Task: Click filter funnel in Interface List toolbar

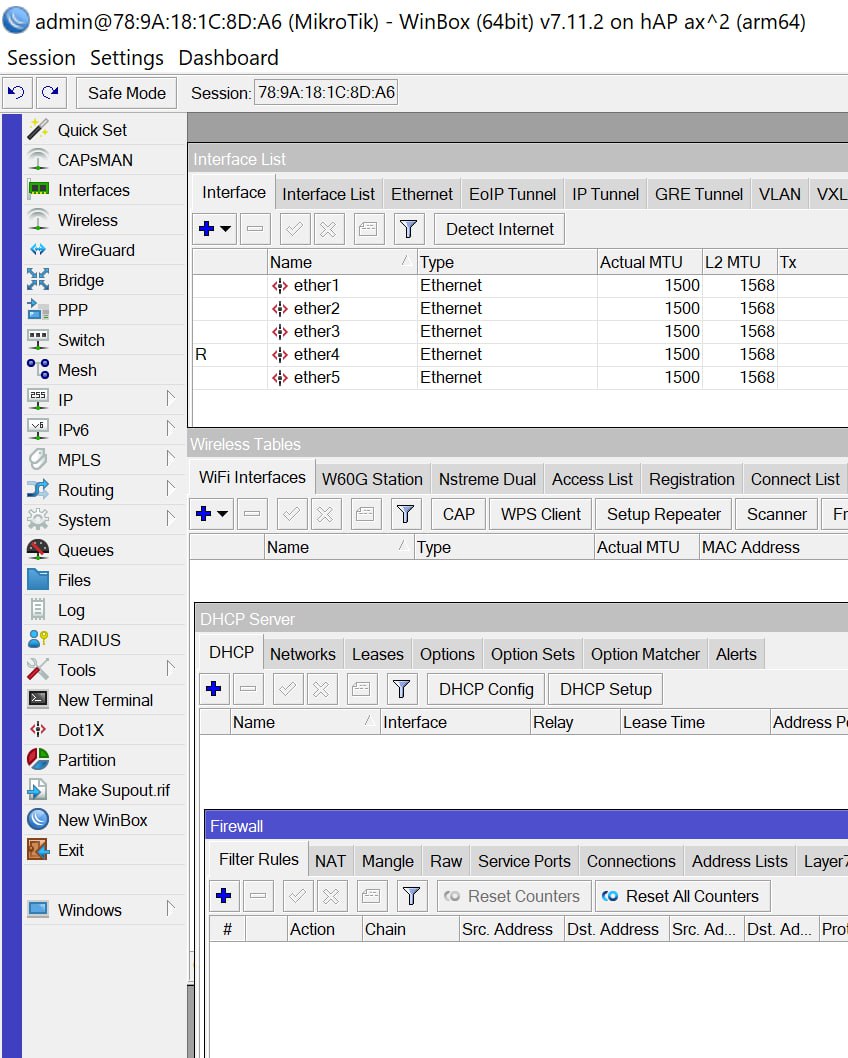Action: (x=408, y=229)
